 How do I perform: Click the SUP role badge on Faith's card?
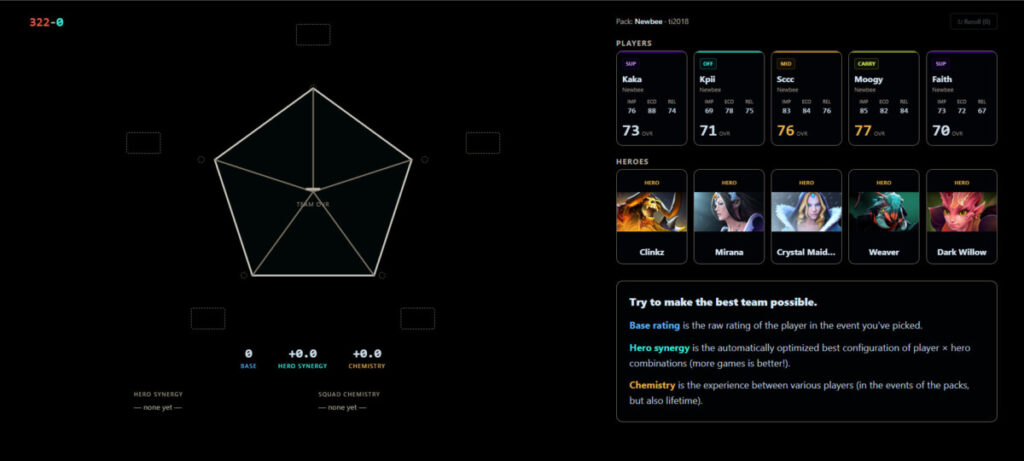941,64
